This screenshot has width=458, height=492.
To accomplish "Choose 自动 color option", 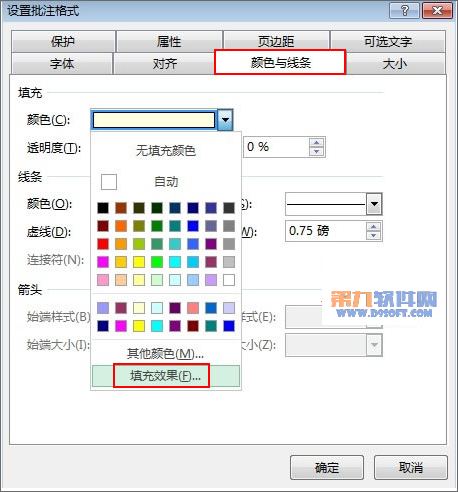I will [166, 182].
